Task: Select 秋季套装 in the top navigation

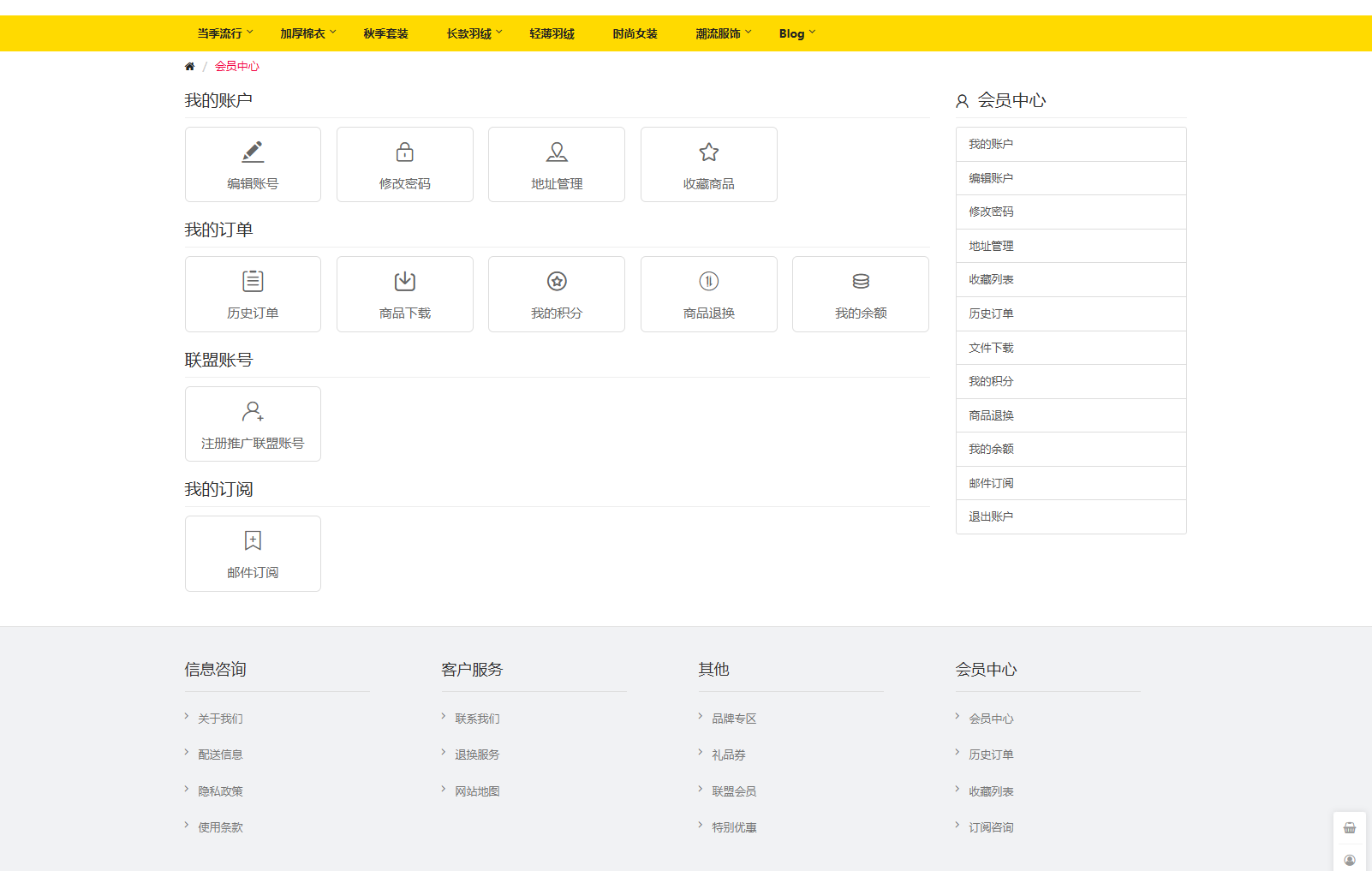Action: (385, 33)
